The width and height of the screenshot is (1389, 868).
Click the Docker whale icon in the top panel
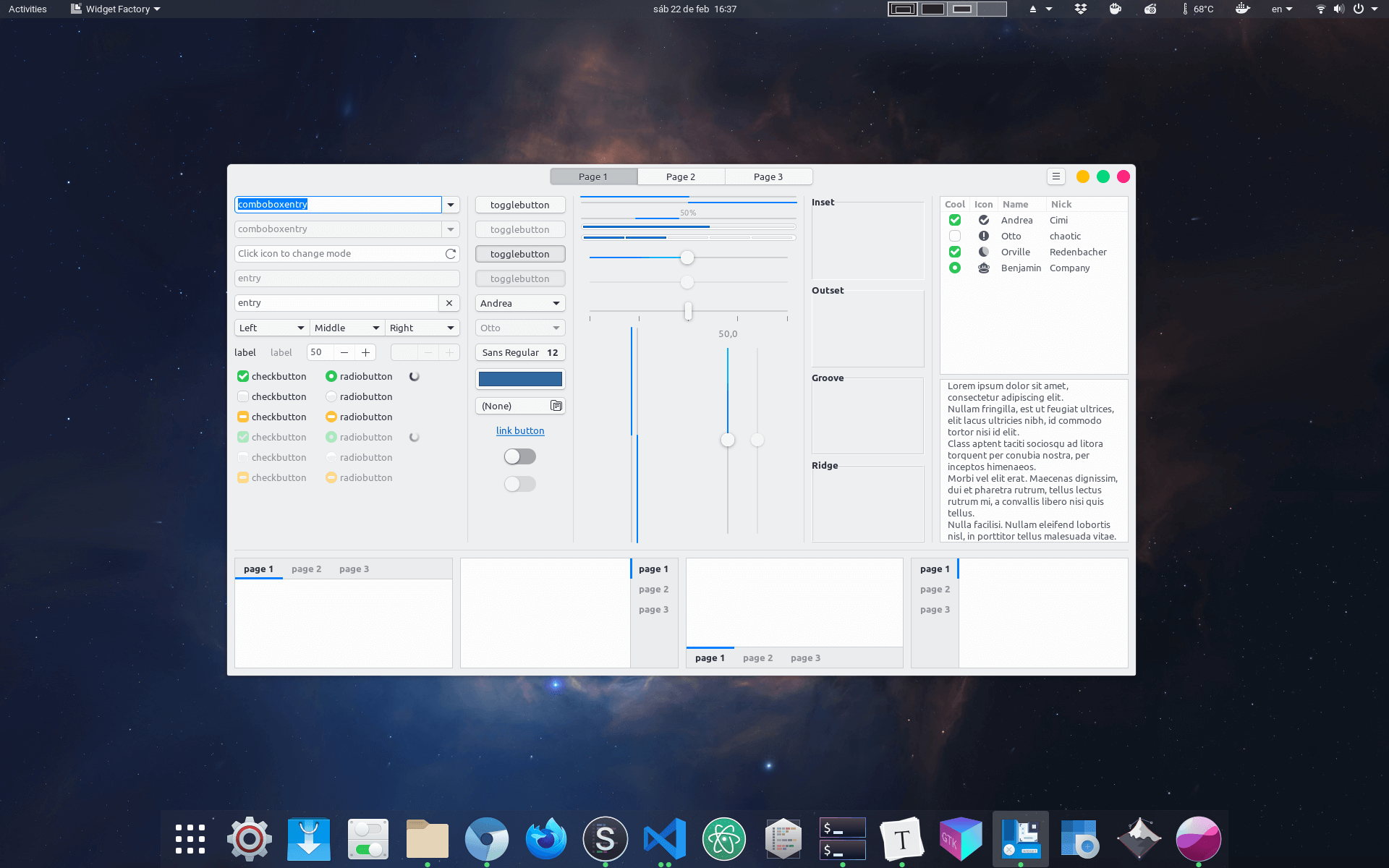point(1243,9)
